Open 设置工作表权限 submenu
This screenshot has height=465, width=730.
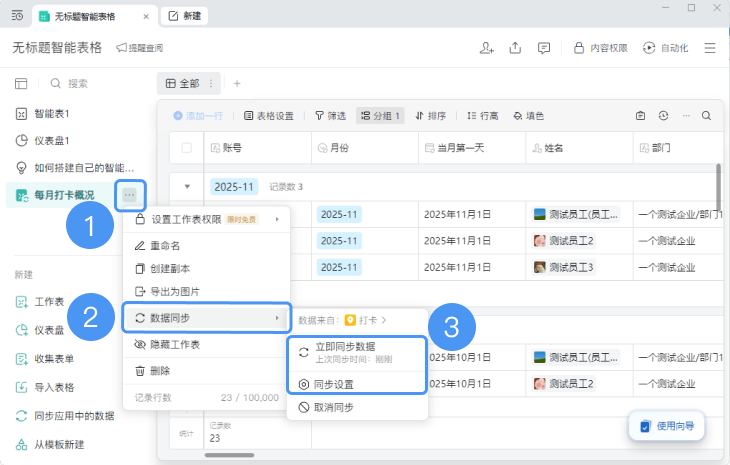coord(206,219)
